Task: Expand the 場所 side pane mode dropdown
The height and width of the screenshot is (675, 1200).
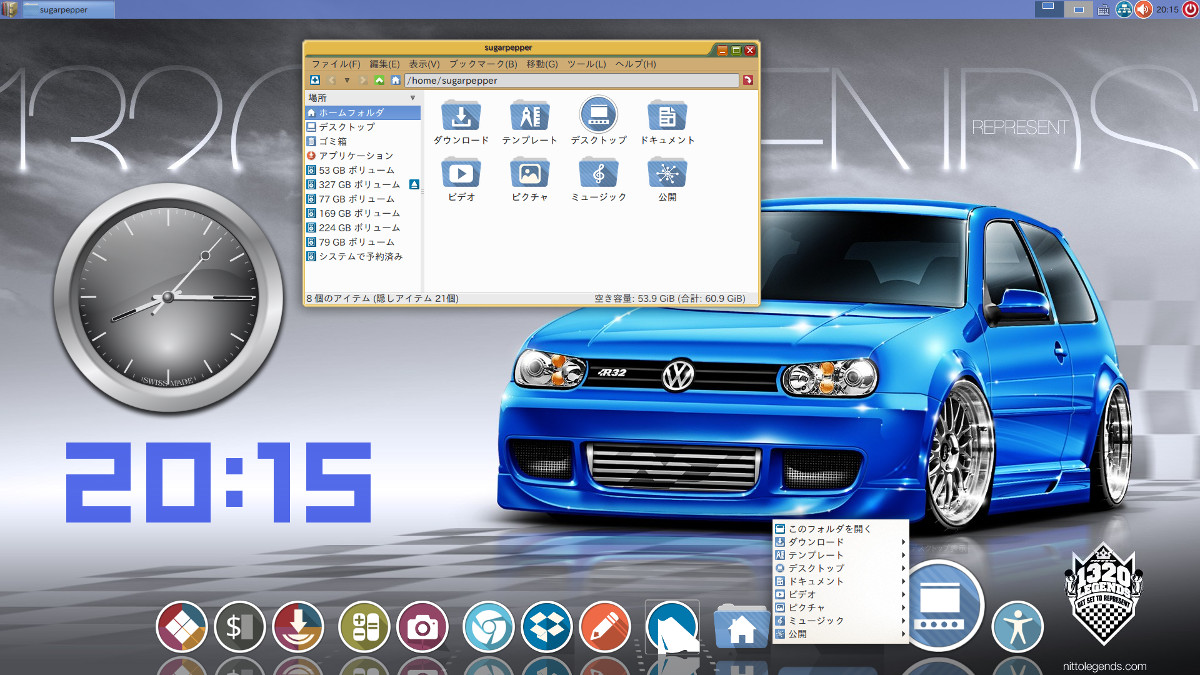Action: click(413, 98)
